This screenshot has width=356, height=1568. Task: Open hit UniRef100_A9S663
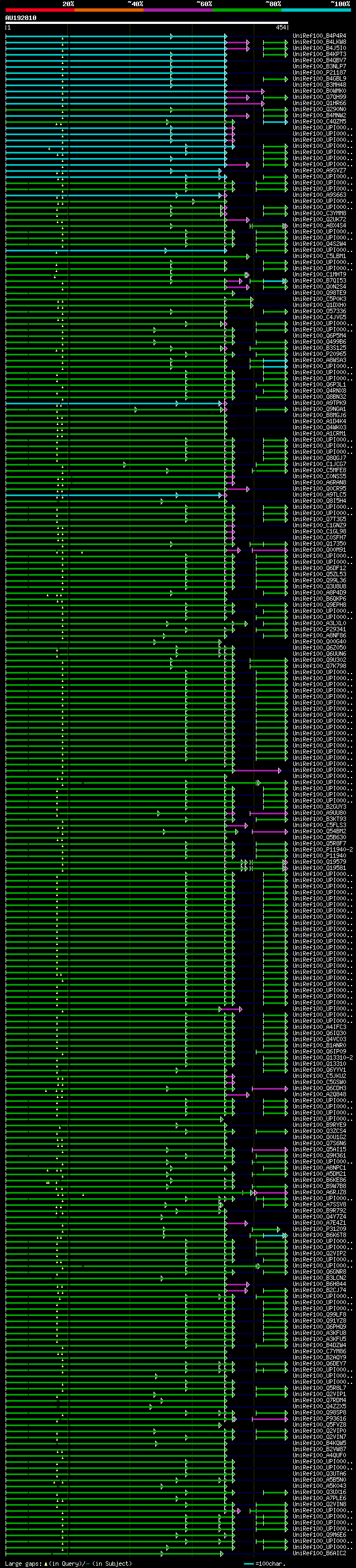coord(319,195)
